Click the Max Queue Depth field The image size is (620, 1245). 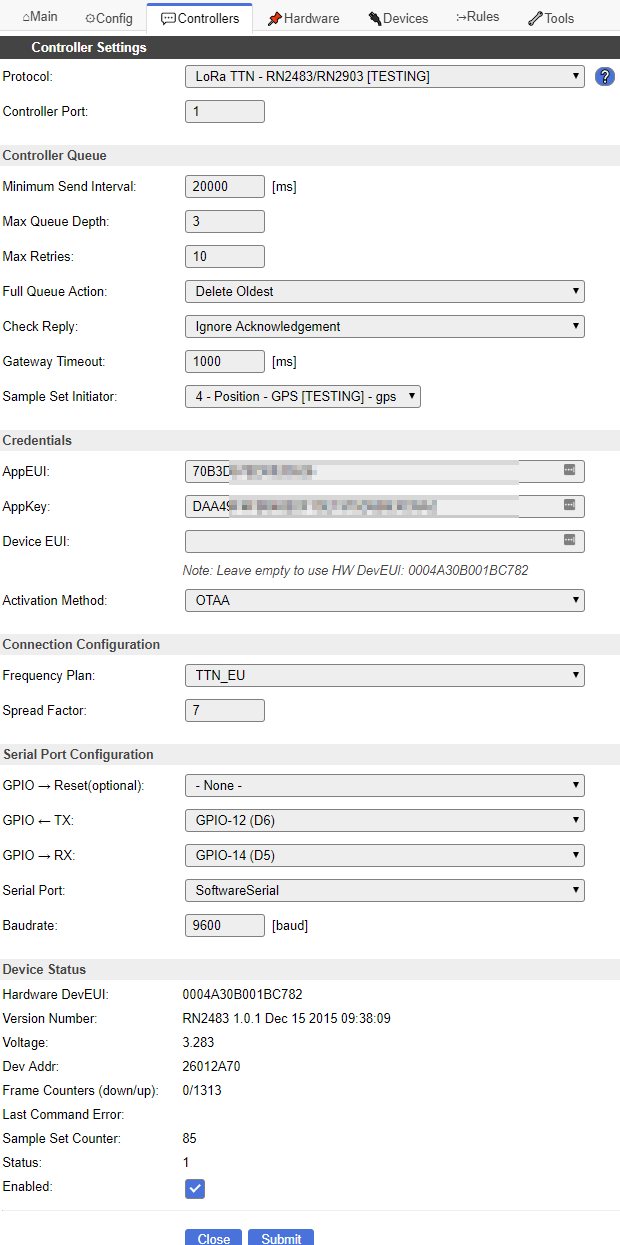(225, 221)
